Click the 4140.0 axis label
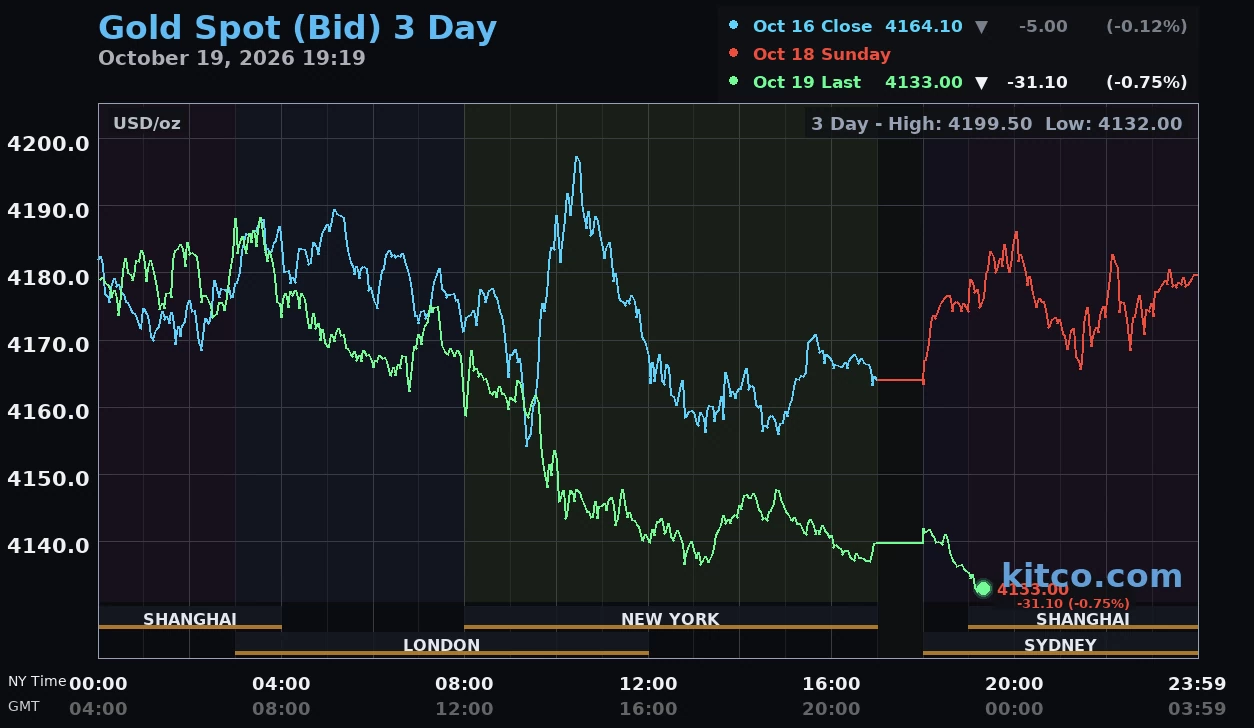The image size is (1254, 728). pyautogui.click(x=48, y=545)
